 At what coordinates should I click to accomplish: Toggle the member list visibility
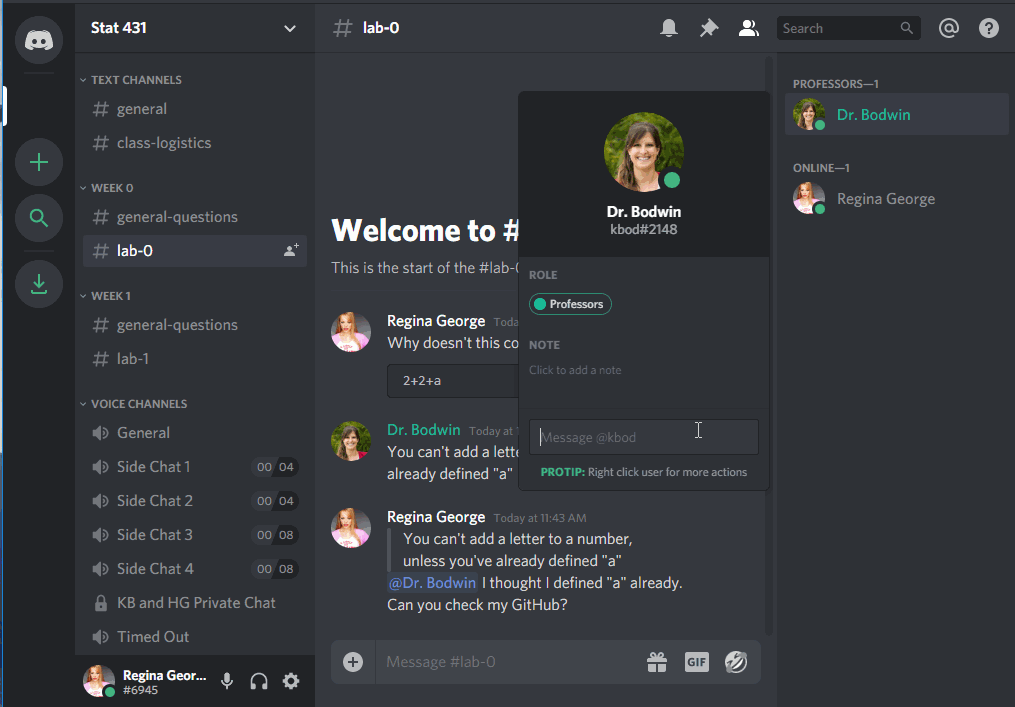[x=748, y=28]
